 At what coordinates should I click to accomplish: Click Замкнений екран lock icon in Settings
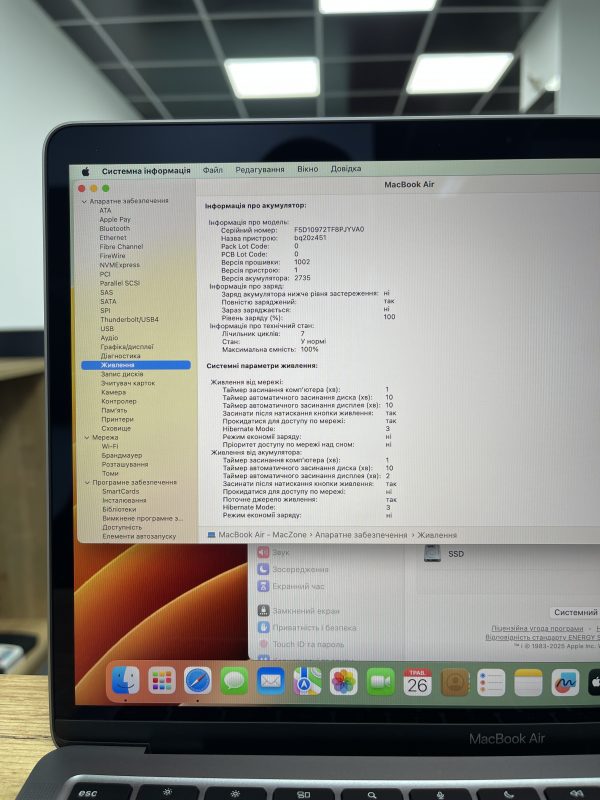tap(263, 610)
